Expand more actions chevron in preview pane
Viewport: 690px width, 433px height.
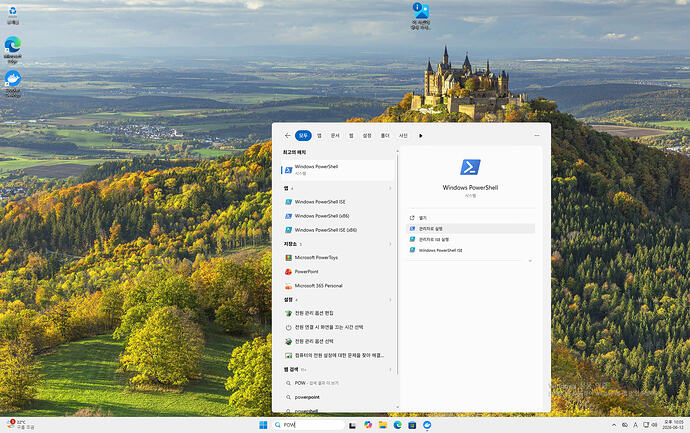point(530,261)
